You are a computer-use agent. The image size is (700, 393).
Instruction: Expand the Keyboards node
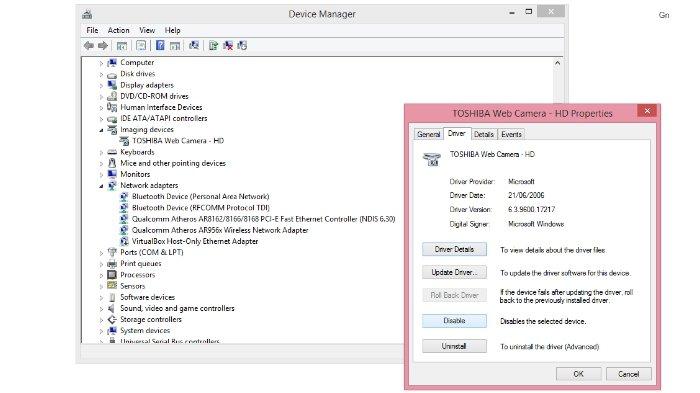pos(101,153)
